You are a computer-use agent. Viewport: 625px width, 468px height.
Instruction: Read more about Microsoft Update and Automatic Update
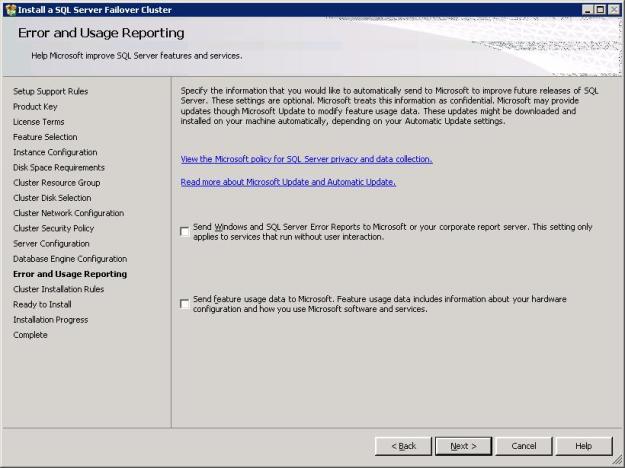[288, 182]
